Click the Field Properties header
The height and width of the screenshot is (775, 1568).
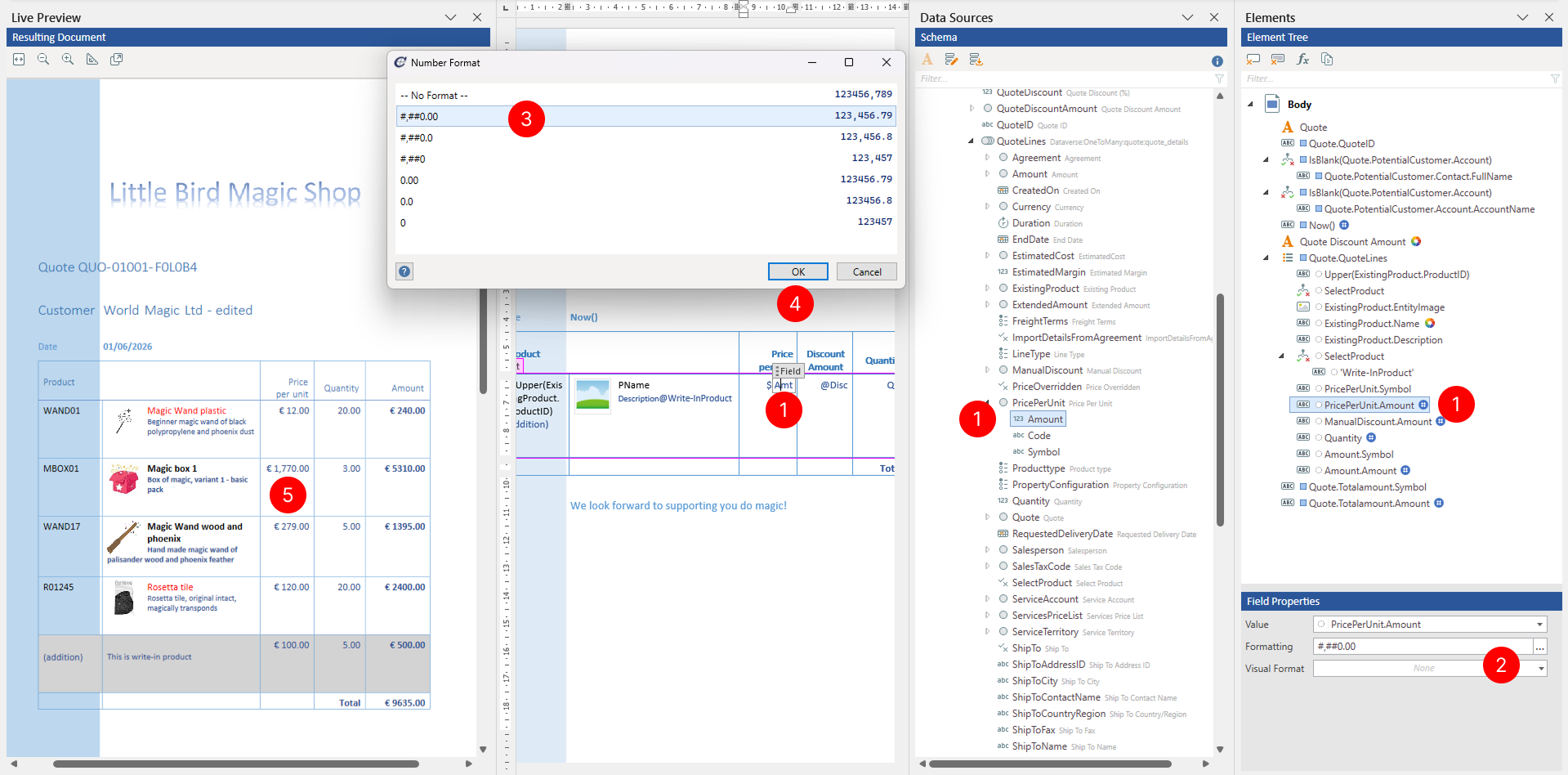tap(1401, 601)
